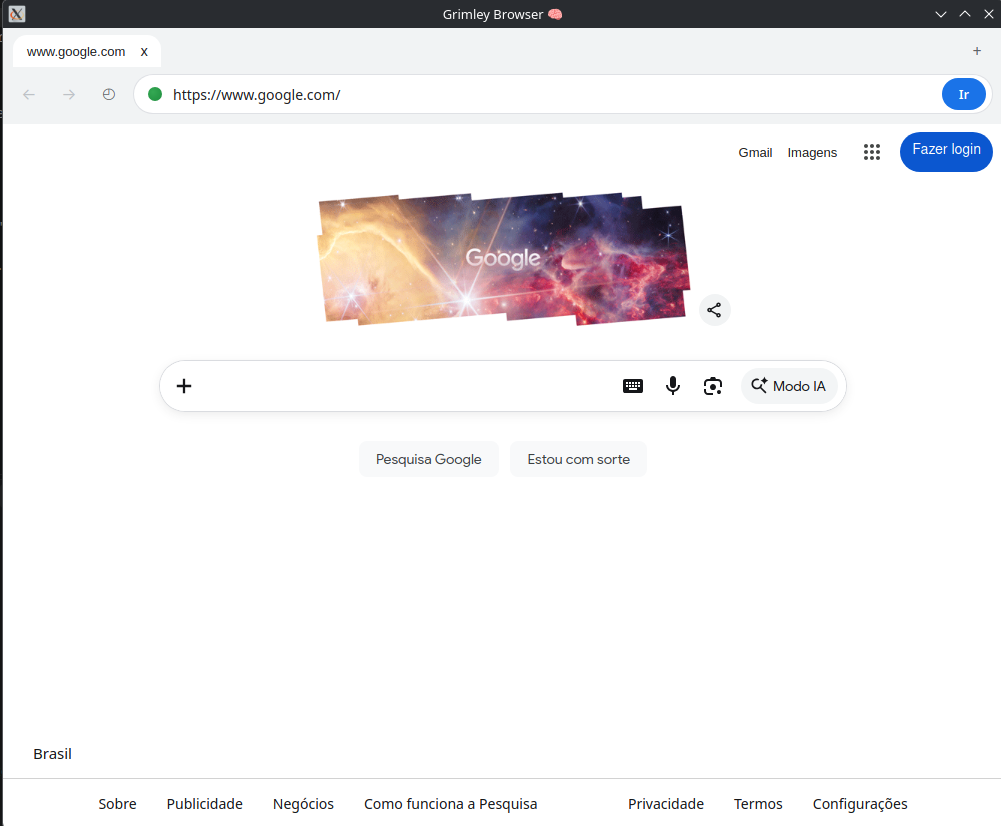Click Fazer login button

[946, 152]
